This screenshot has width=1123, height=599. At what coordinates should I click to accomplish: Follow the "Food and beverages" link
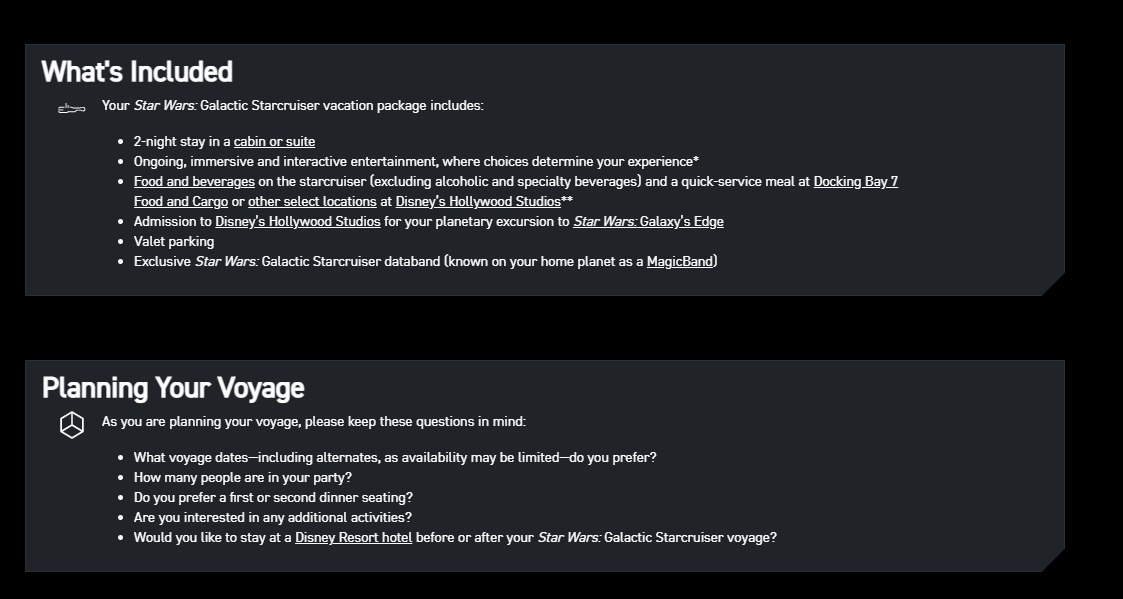194,182
